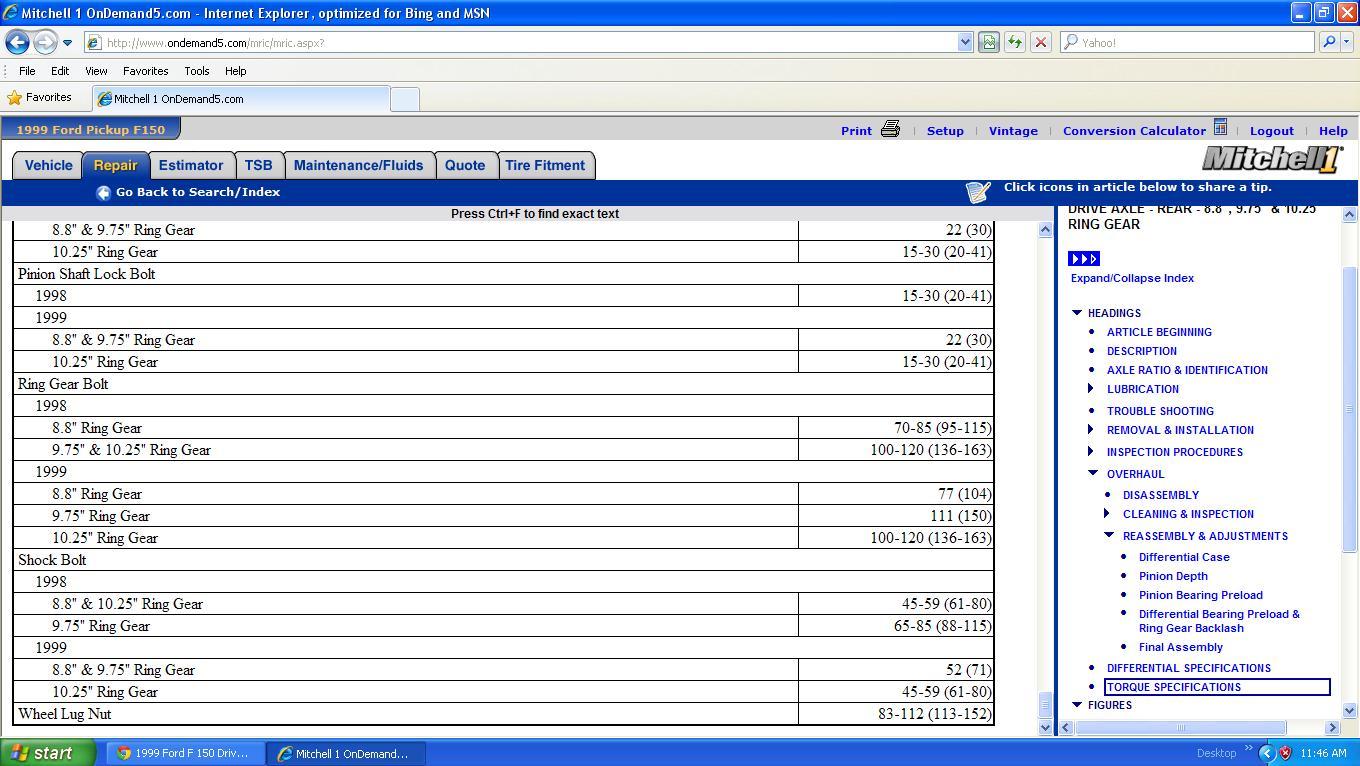Viewport: 1360px width, 766px height.
Task: Collapse the REASSEMBLY & ADJUSTMENTS subheading
Action: pyautogui.click(x=1109, y=536)
